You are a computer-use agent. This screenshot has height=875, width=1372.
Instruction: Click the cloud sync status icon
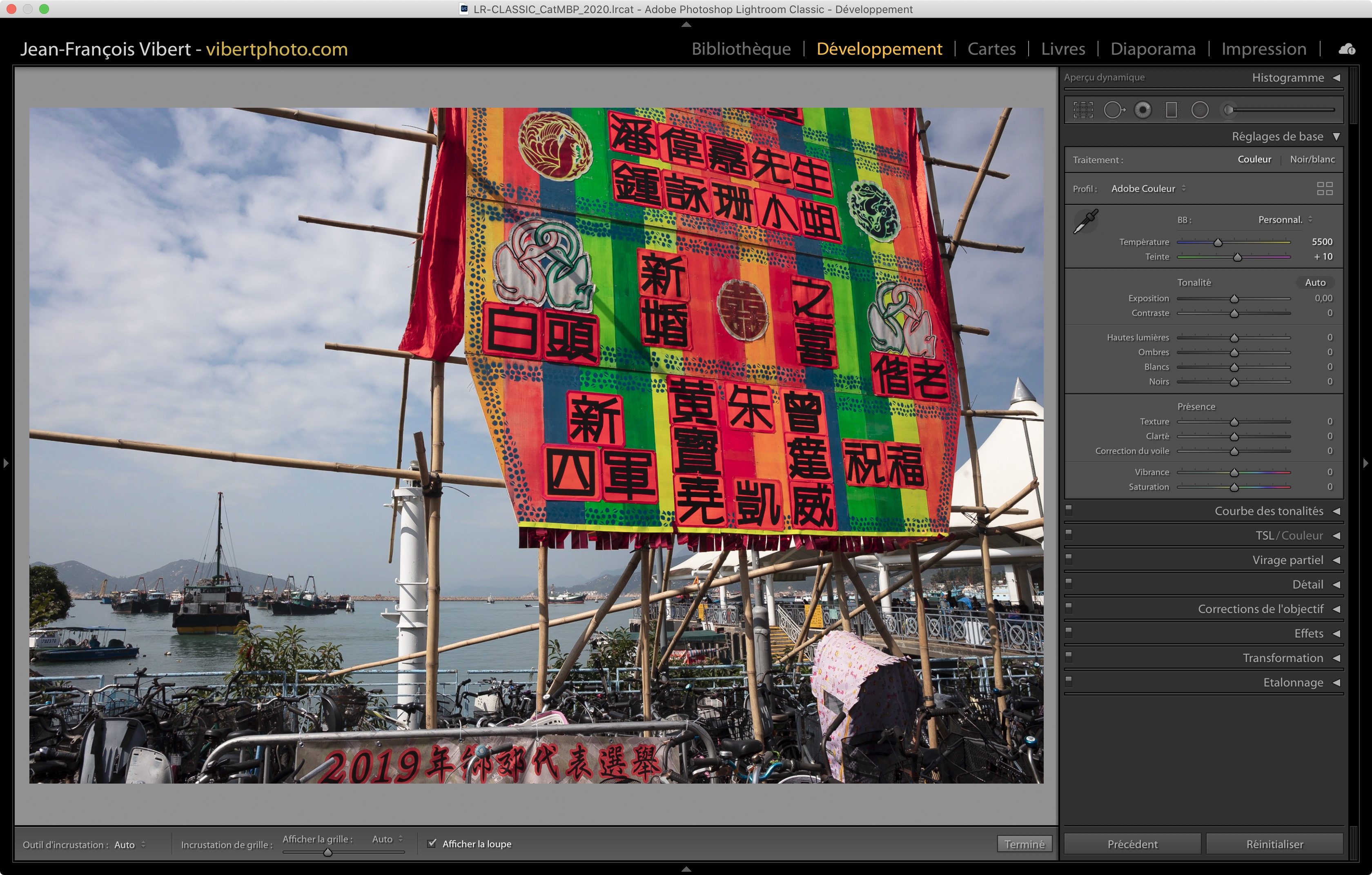(x=1347, y=49)
